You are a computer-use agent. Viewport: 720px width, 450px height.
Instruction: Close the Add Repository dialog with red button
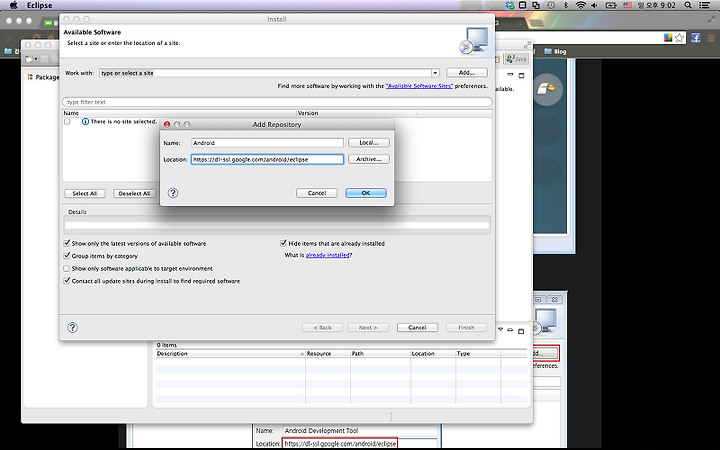[x=167, y=124]
